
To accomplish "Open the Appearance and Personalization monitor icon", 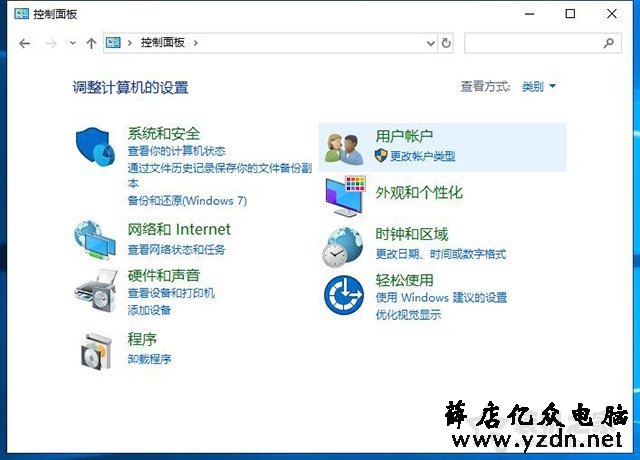I will 345,196.
